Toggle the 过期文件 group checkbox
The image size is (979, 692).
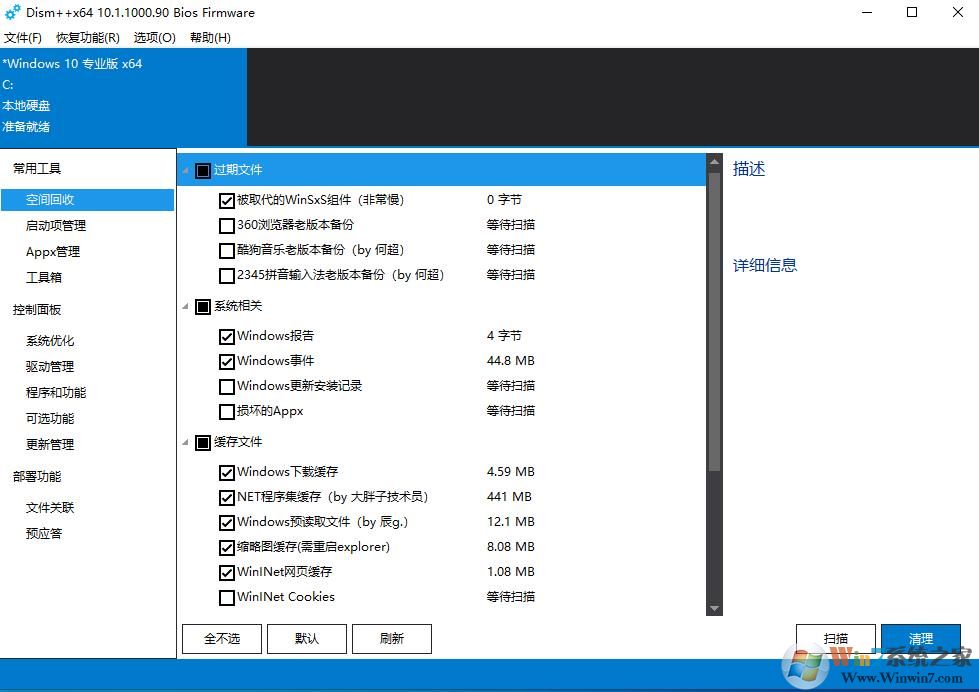(203, 171)
